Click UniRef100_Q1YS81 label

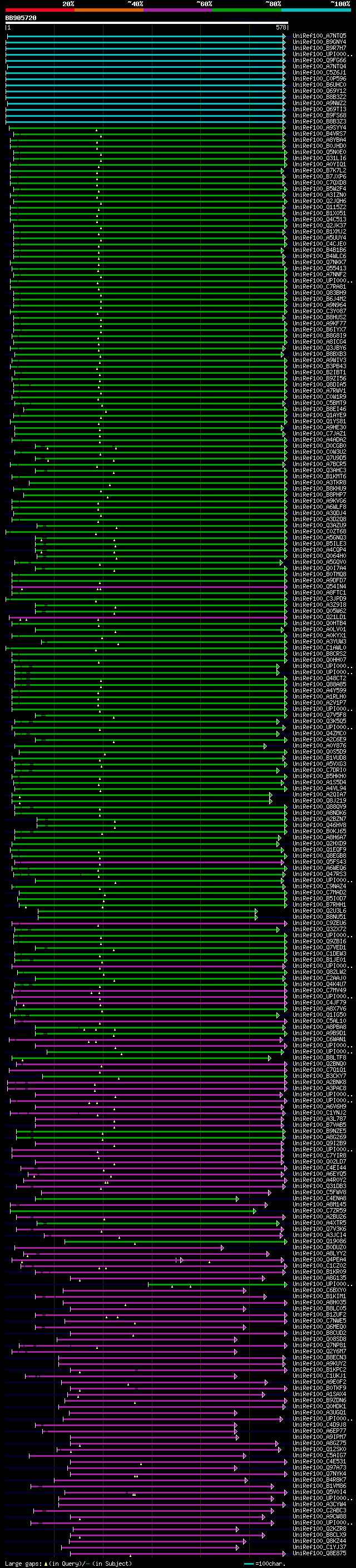coord(319,421)
